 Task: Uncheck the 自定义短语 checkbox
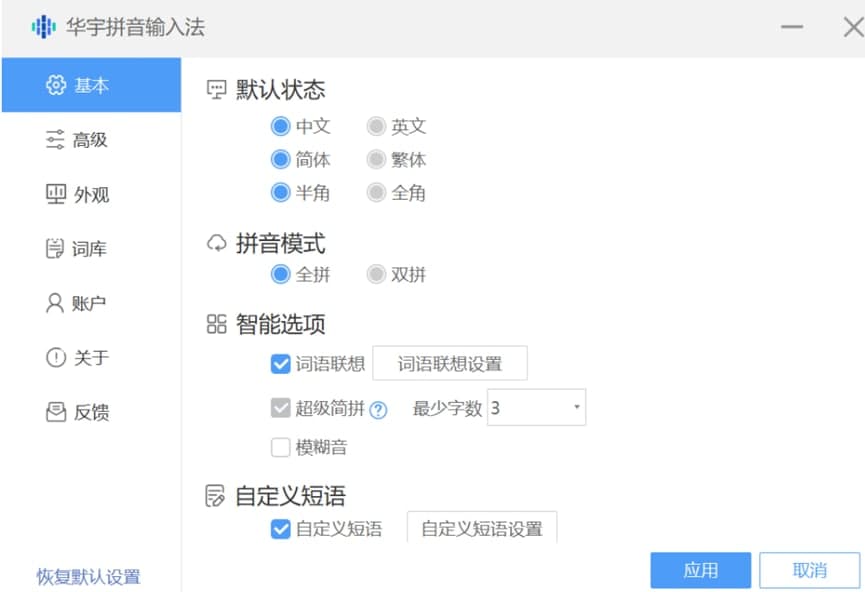click(x=281, y=530)
